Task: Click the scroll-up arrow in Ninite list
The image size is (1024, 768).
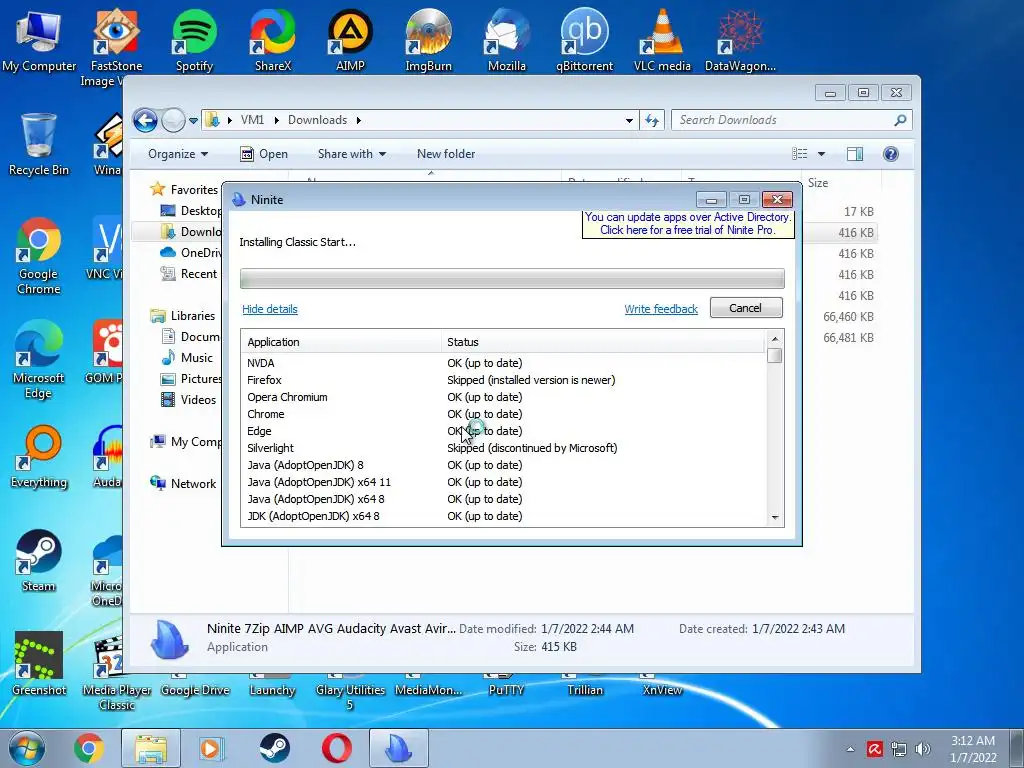Action: (x=775, y=338)
